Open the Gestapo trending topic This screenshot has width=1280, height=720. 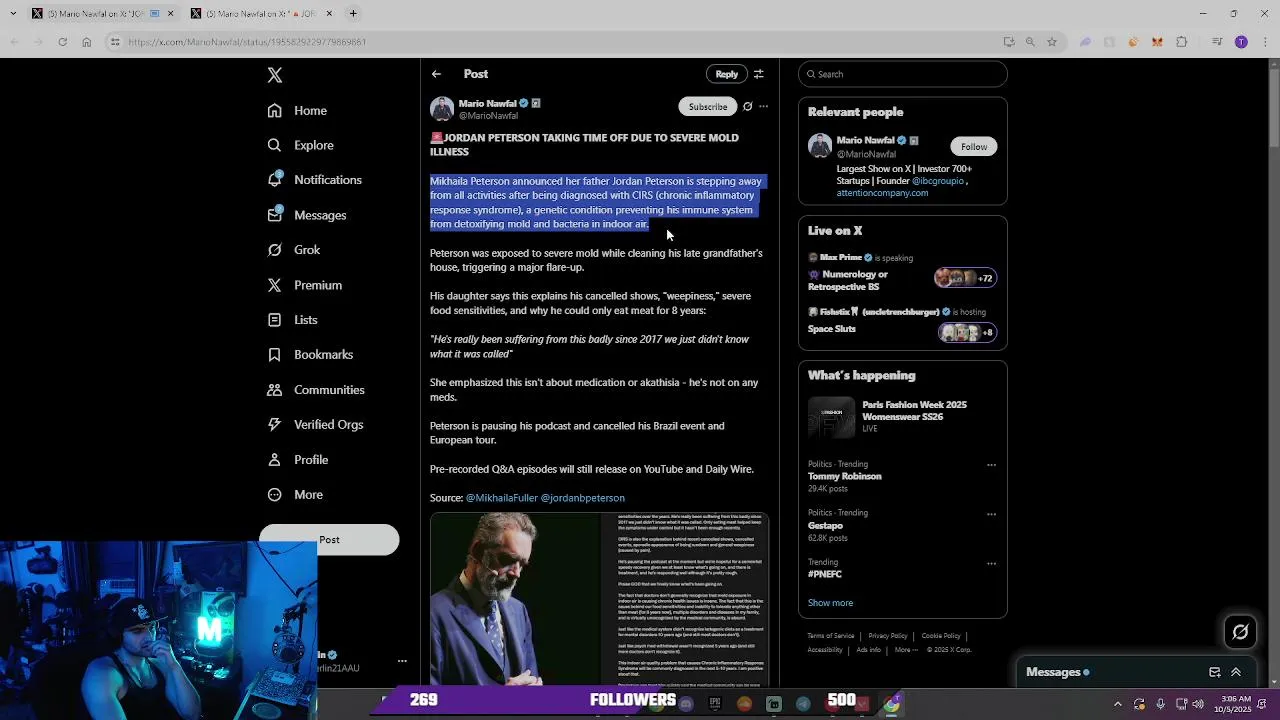click(x=825, y=526)
